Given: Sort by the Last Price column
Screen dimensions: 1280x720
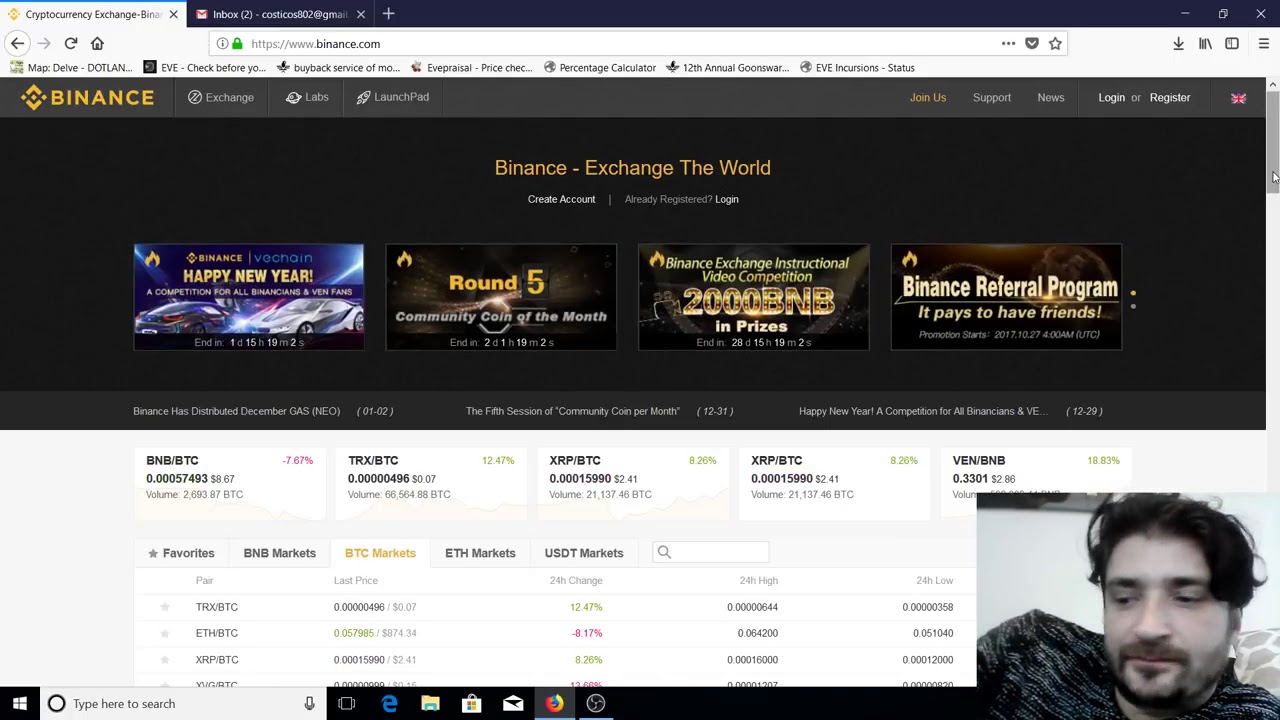Looking at the screenshot, I should (355, 580).
